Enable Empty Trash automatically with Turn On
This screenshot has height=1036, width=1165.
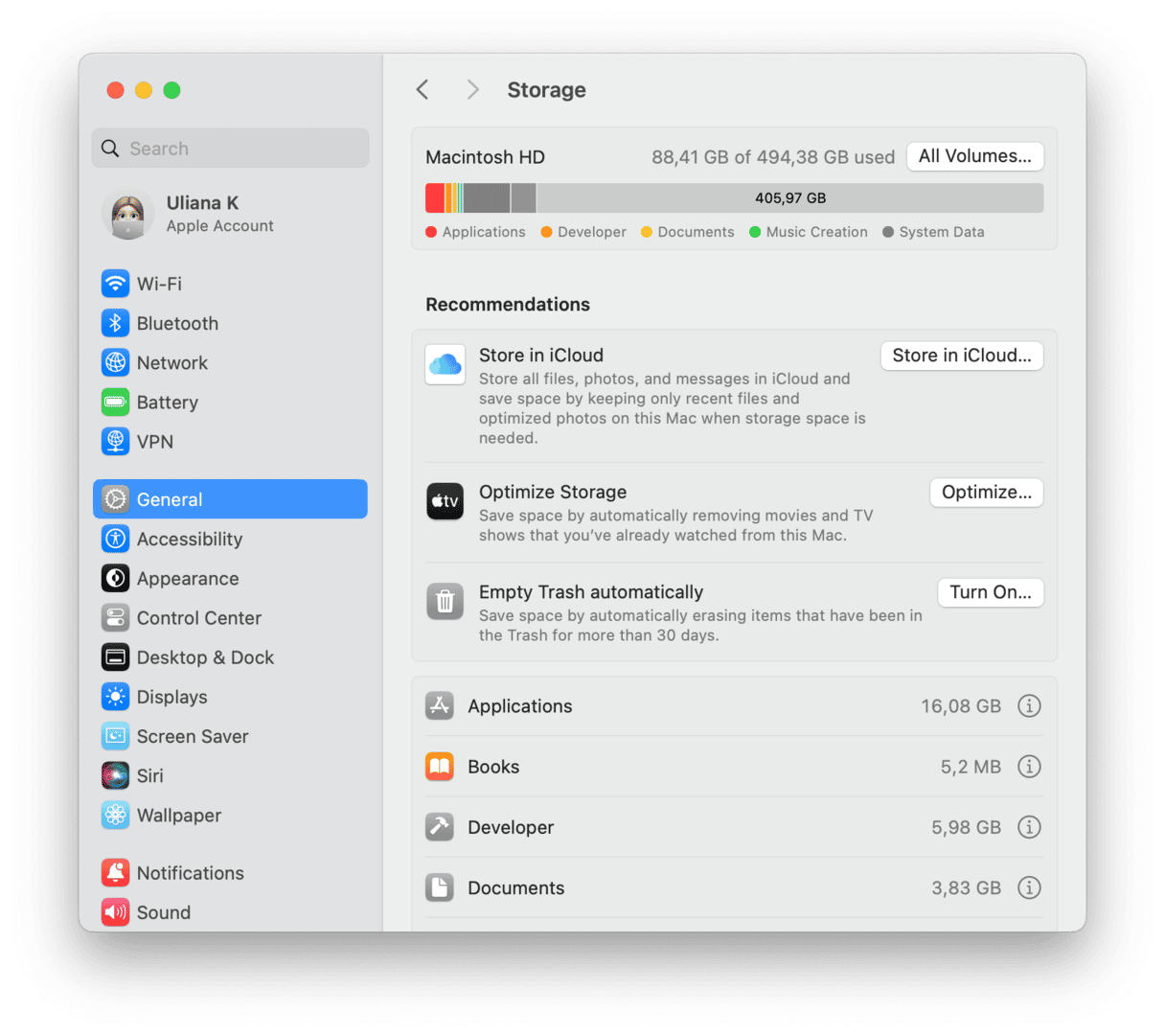tap(990, 592)
